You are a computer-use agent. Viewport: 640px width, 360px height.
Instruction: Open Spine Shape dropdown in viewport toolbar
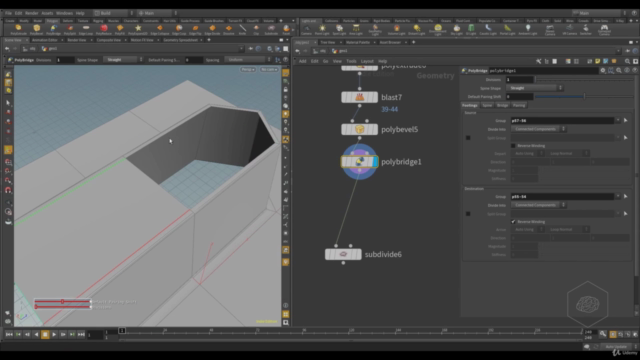pyautogui.click(x=123, y=60)
